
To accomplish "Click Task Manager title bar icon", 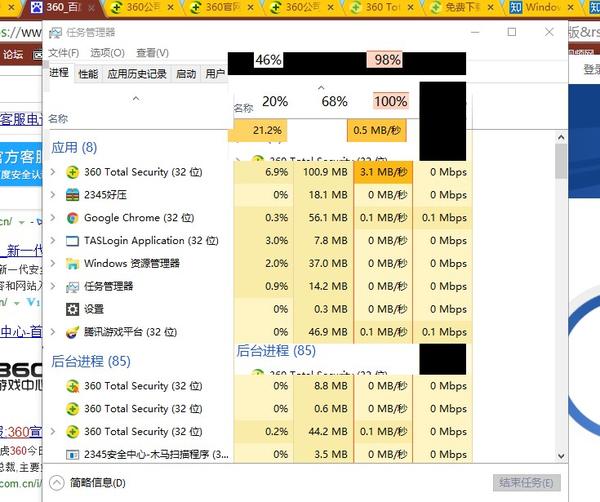I will (55, 33).
